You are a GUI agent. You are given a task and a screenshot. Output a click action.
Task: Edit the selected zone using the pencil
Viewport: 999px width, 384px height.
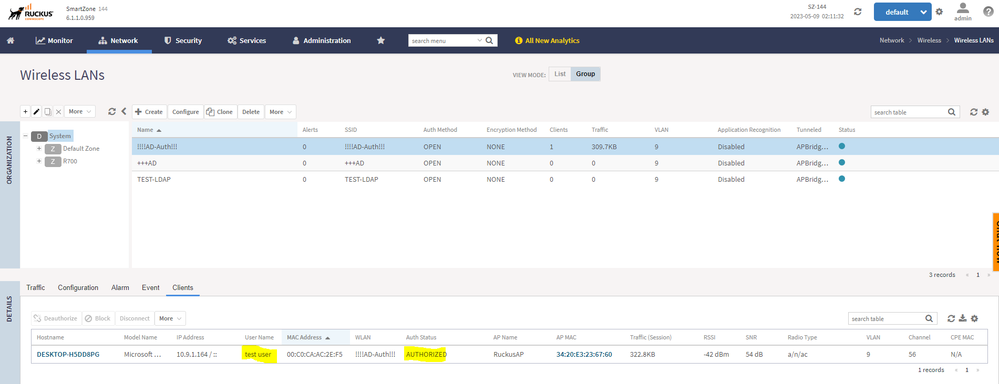pos(37,111)
